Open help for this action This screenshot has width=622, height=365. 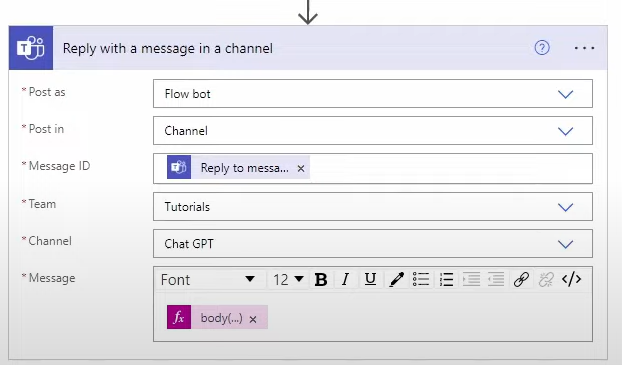tap(542, 48)
